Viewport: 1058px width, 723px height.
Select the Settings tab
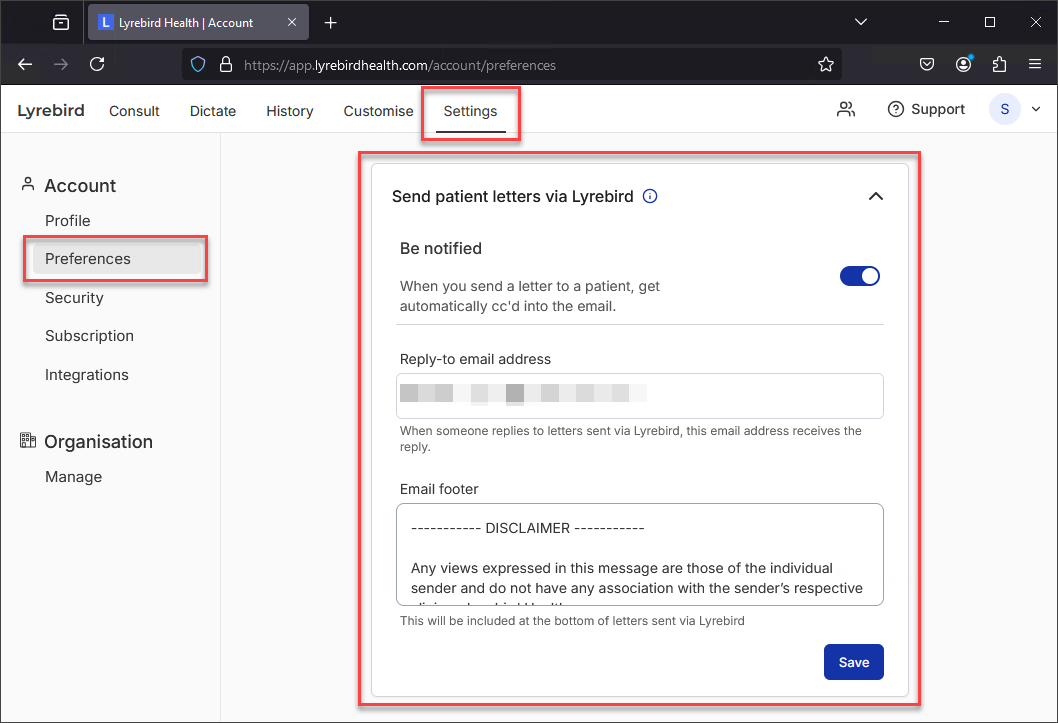point(470,111)
